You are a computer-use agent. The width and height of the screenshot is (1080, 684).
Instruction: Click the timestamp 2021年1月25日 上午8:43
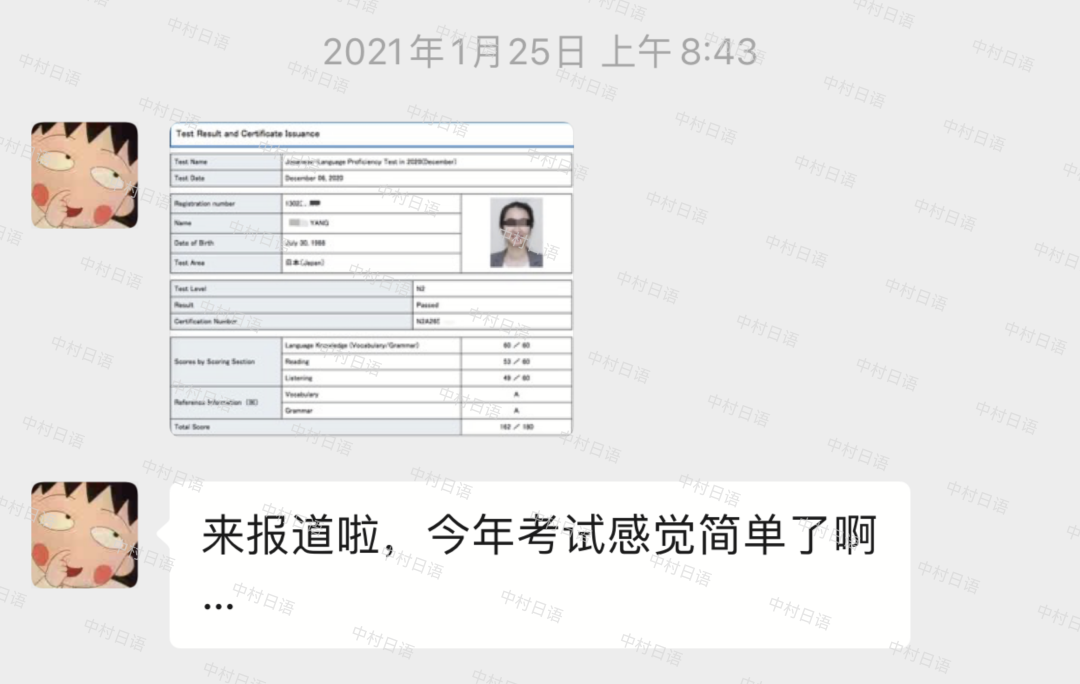(x=538, y=52)
